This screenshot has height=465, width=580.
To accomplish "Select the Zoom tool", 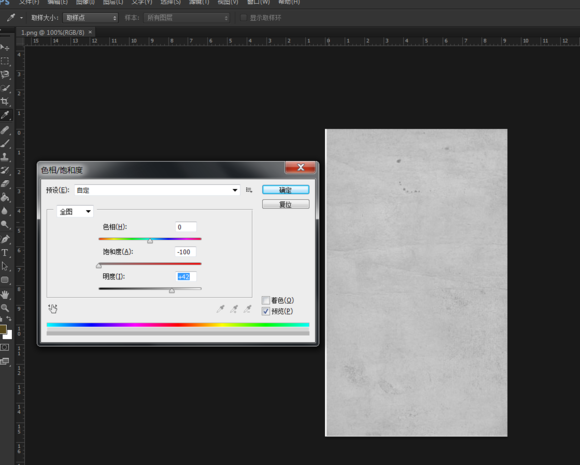I will point(5,308).
